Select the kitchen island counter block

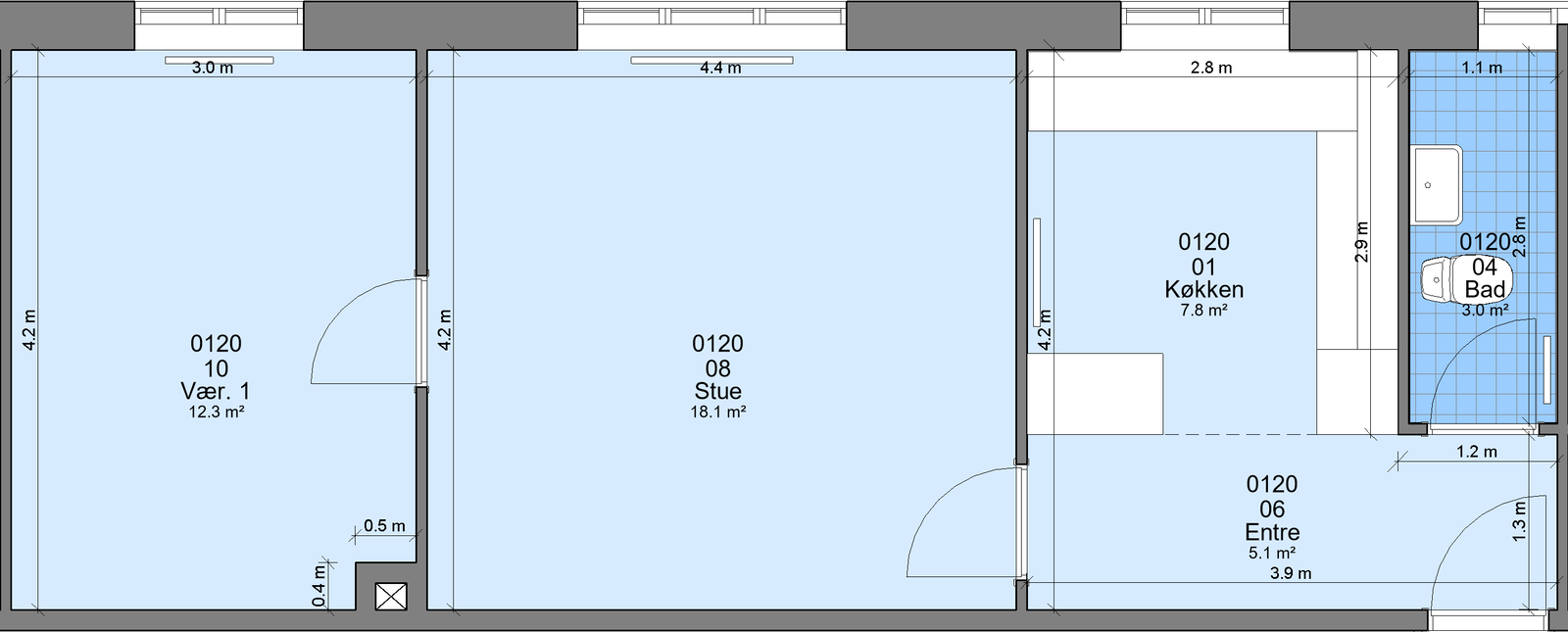[x=1096, y=394]
